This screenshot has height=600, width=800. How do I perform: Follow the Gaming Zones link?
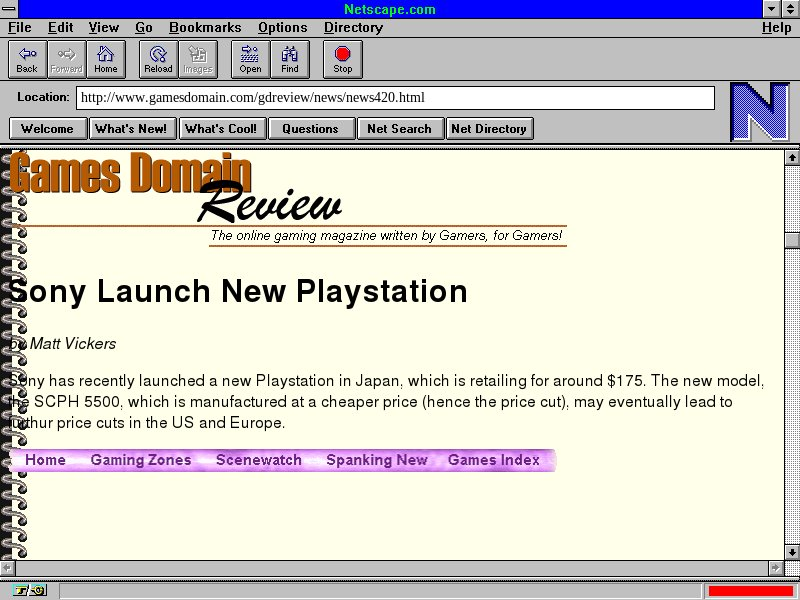click(x=141, y=460)
